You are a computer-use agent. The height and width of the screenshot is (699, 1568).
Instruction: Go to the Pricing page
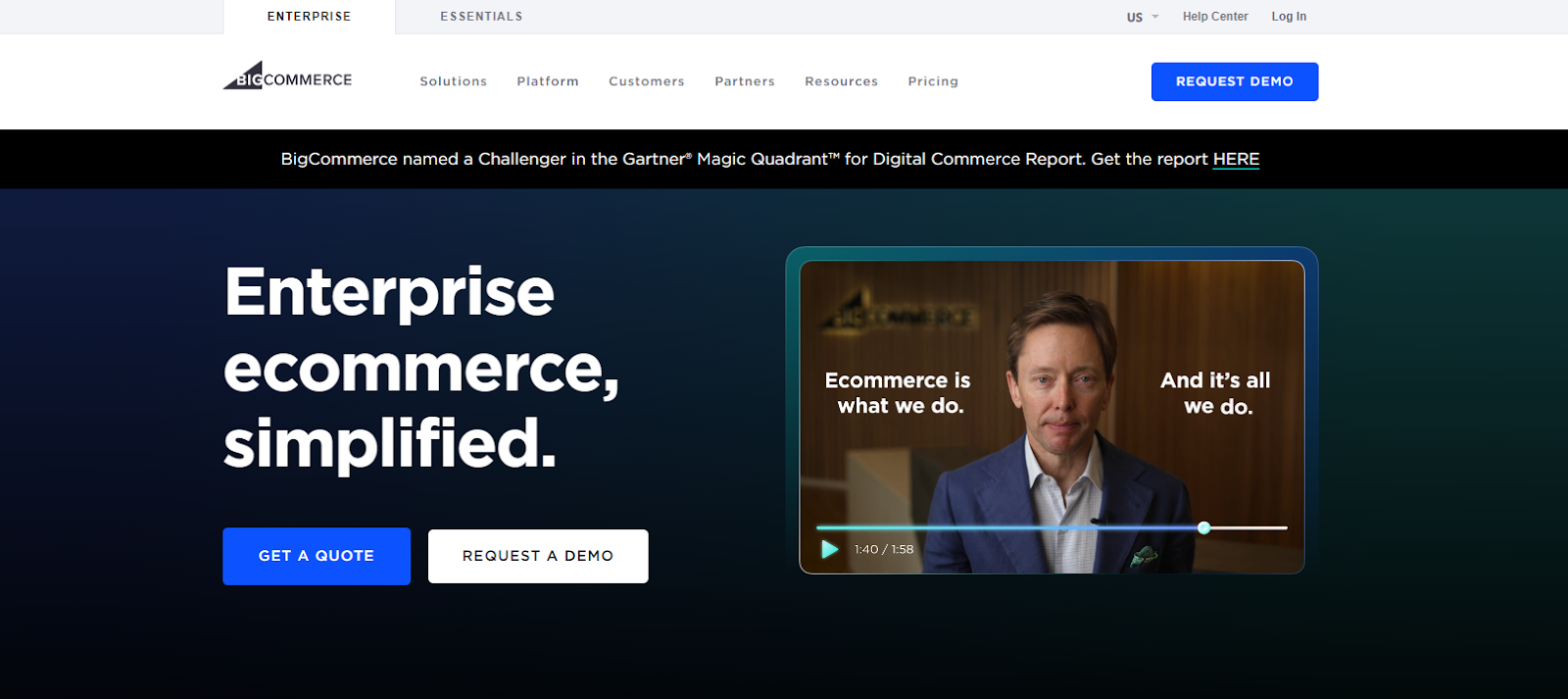pos(933,81)
